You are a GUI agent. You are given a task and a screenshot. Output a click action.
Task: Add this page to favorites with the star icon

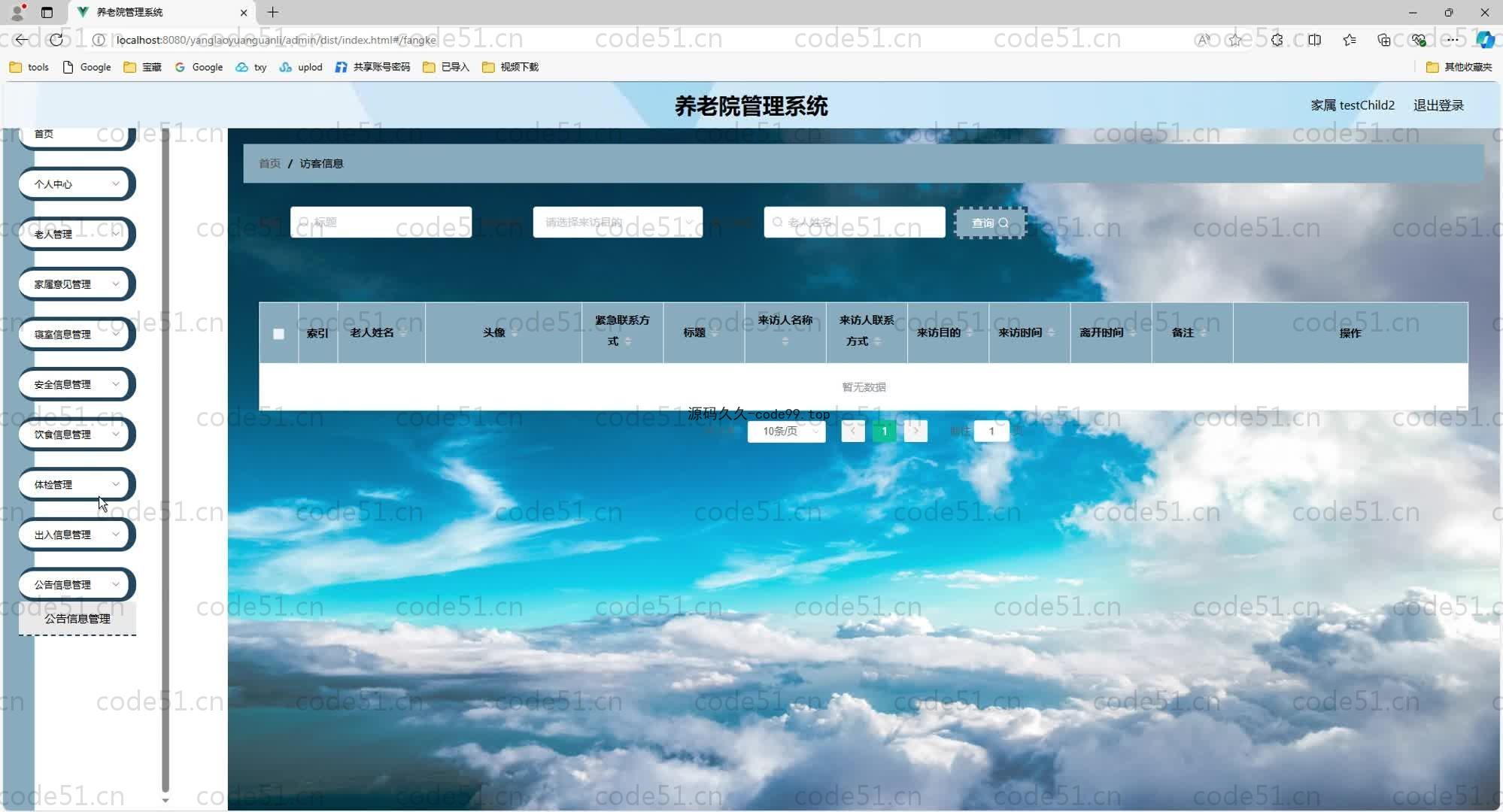1235,40
